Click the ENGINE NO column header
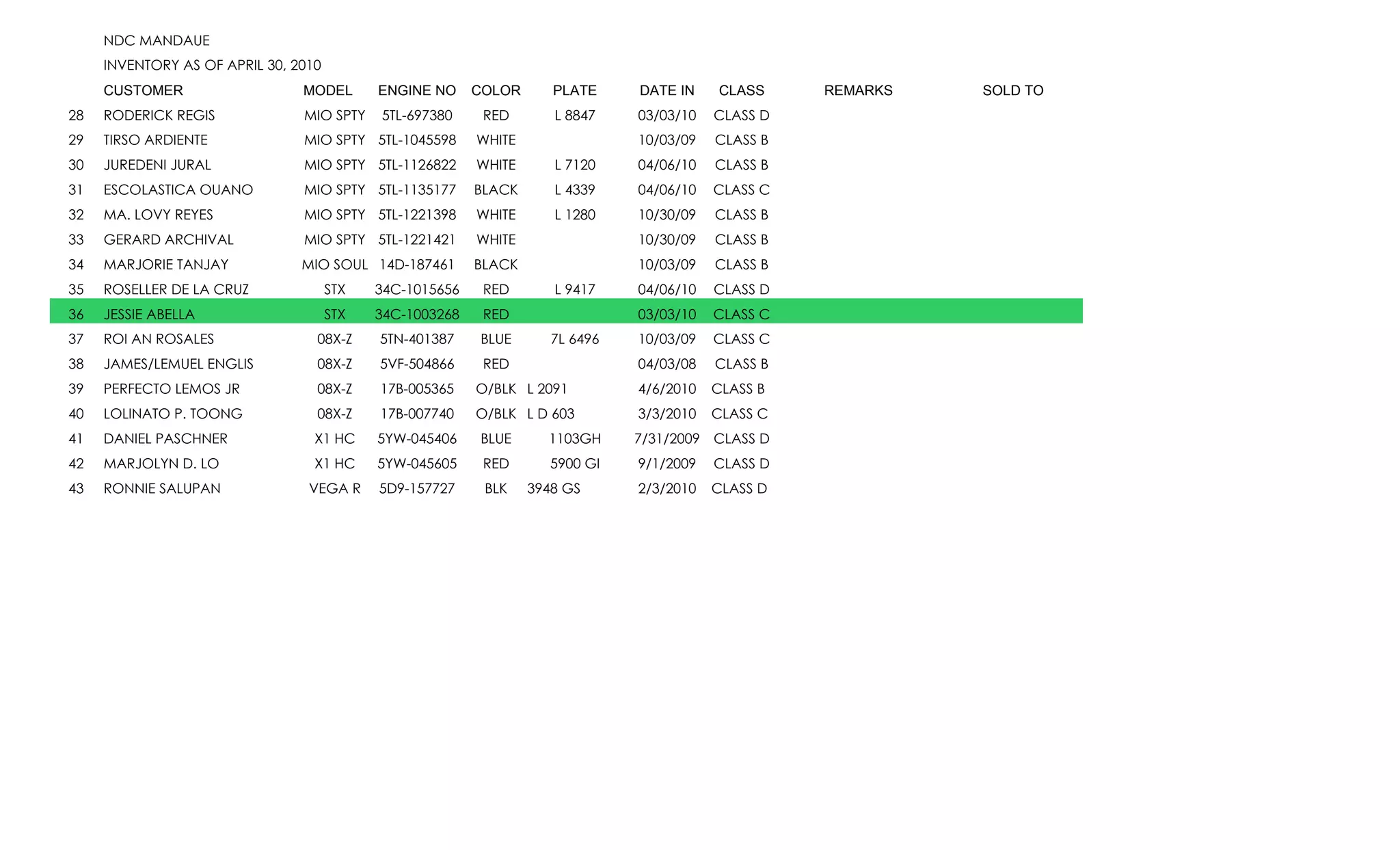The image size is (1400, 850). click(416, 90)
